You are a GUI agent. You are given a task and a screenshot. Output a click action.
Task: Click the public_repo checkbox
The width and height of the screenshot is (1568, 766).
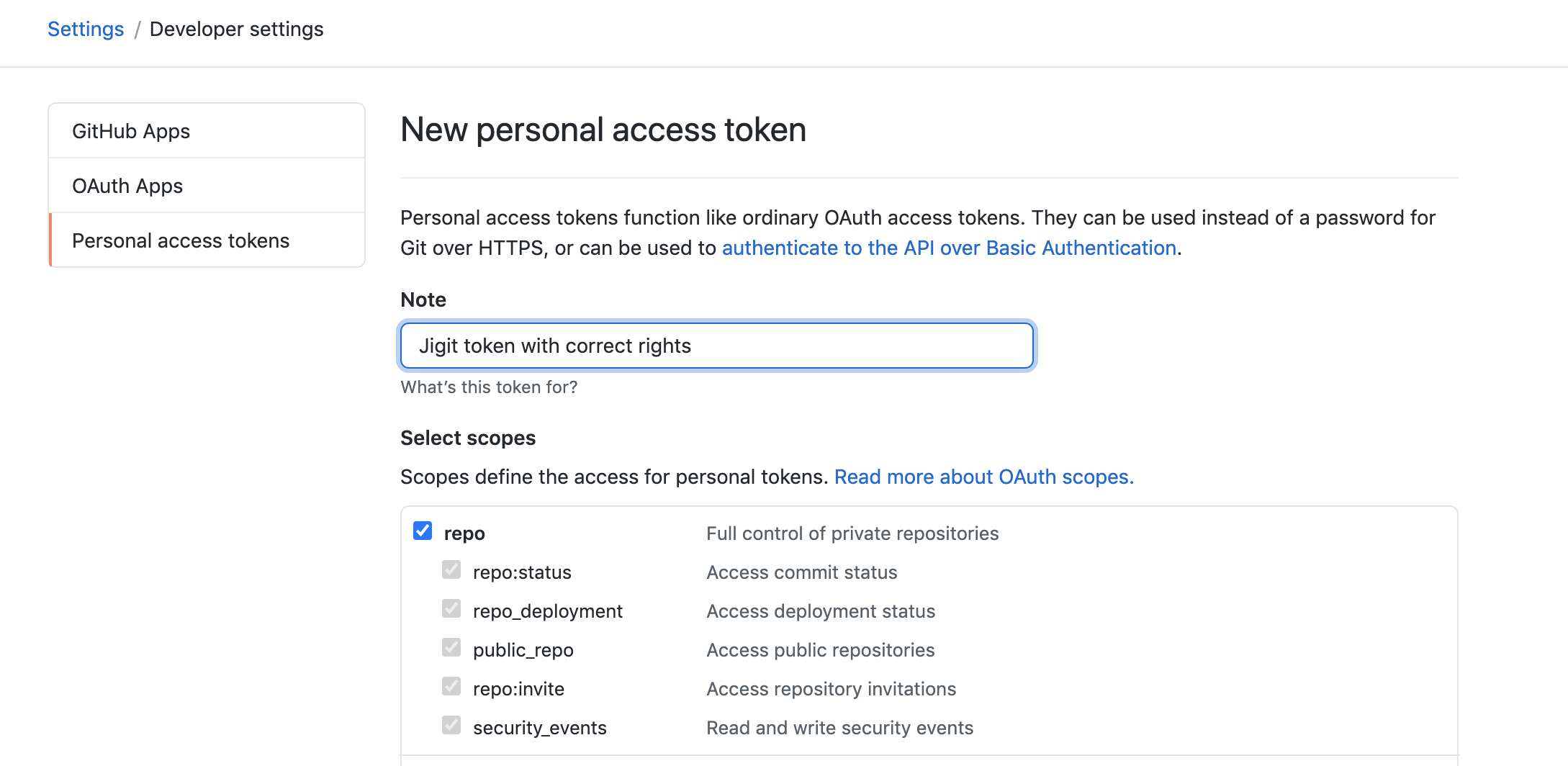[x=451, y=648]
